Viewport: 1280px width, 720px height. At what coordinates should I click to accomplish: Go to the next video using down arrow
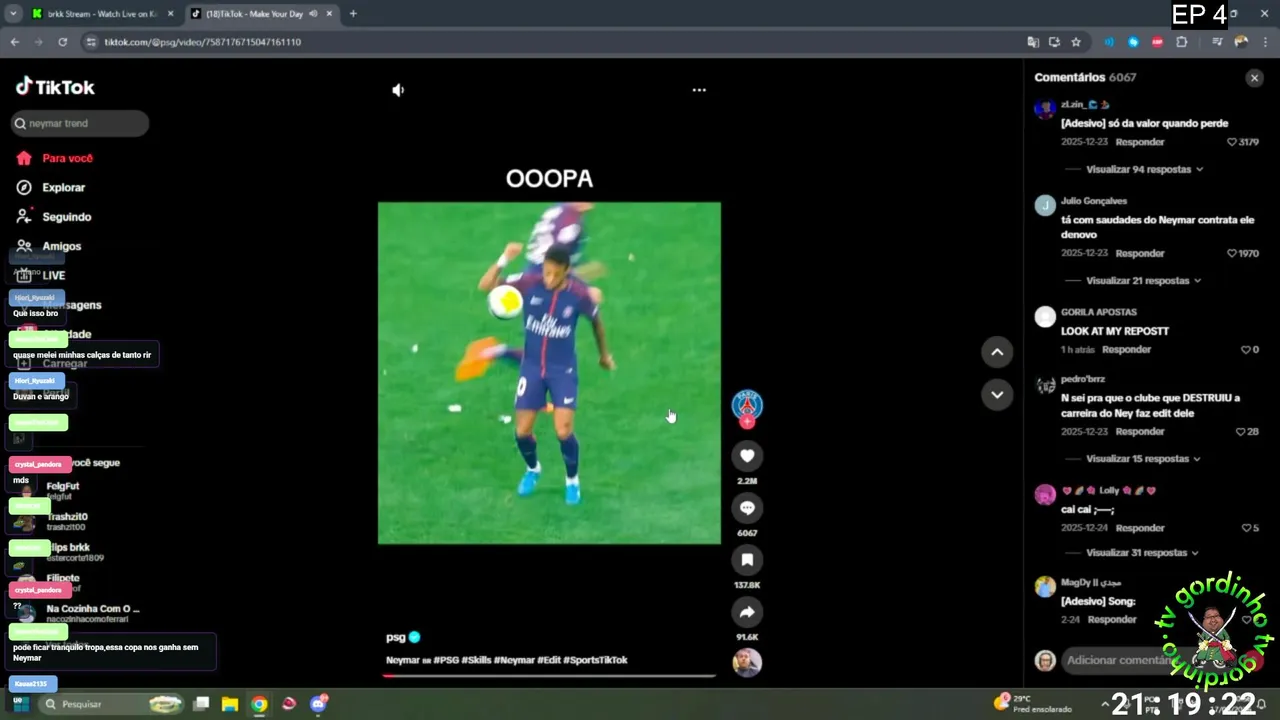click(997, 395)
